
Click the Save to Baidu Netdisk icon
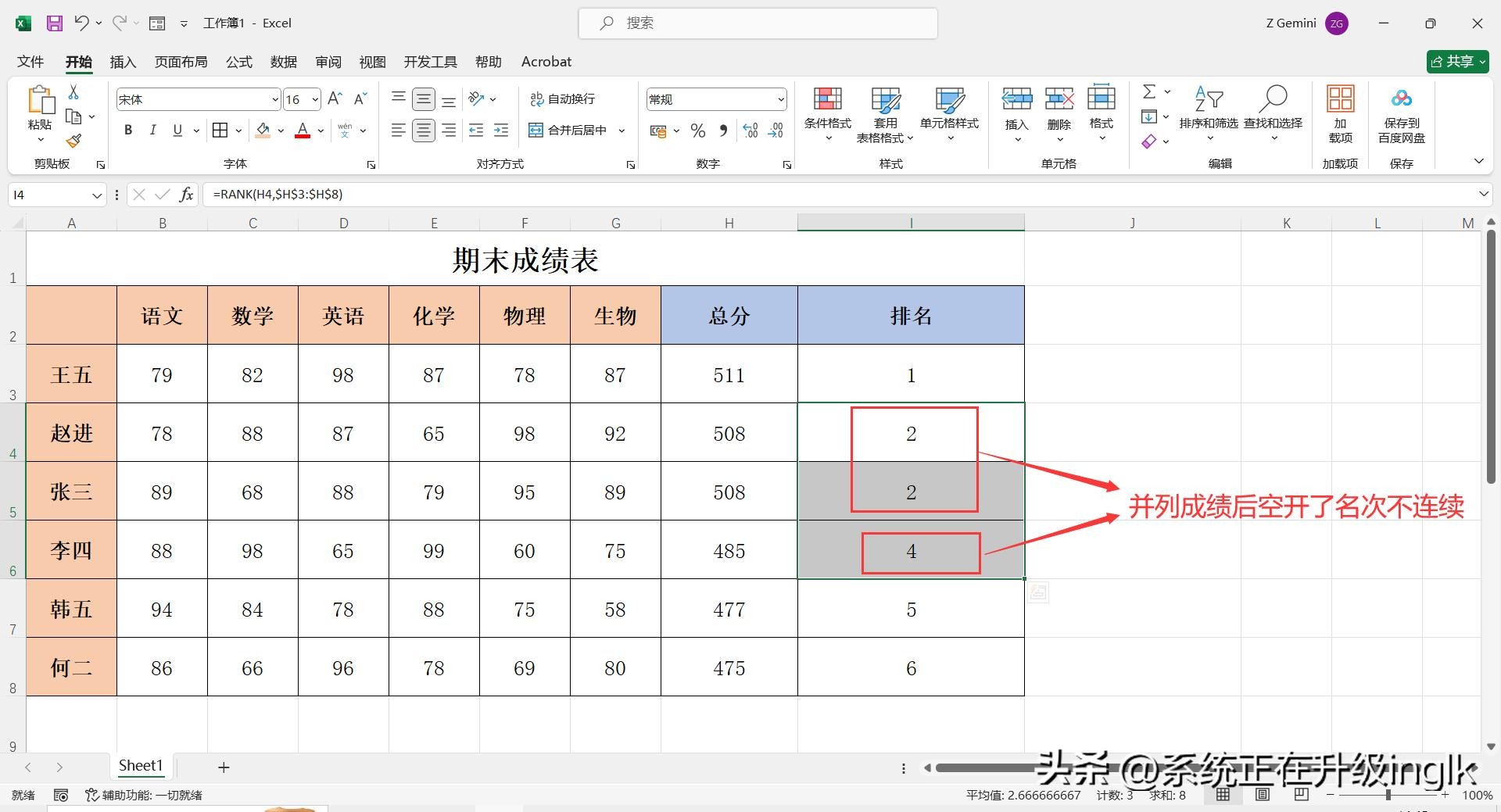[1401, 99]
